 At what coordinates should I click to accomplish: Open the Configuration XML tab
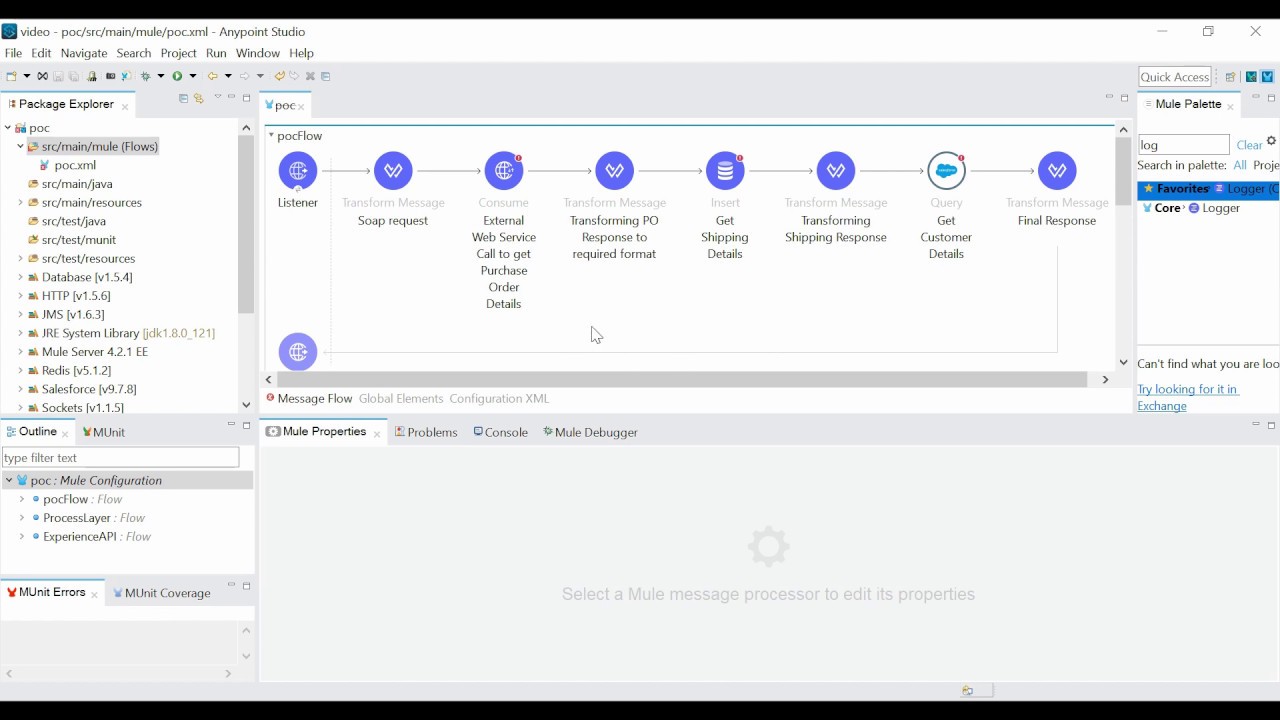[500, 399]
